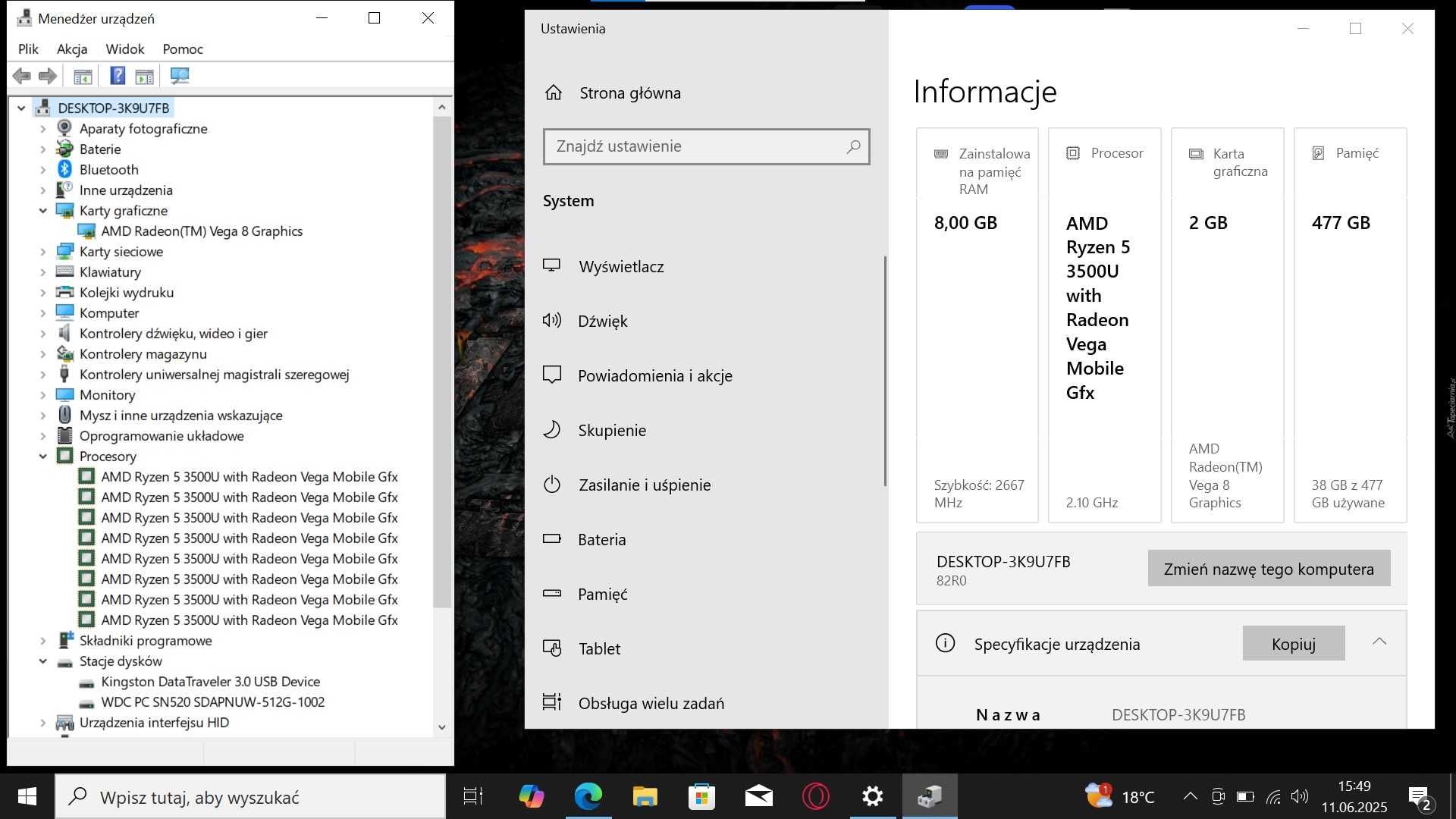Expand the Karty sieciowe category
The height and width of the screenshot is (819, 1456).
(x=42, y=251)
